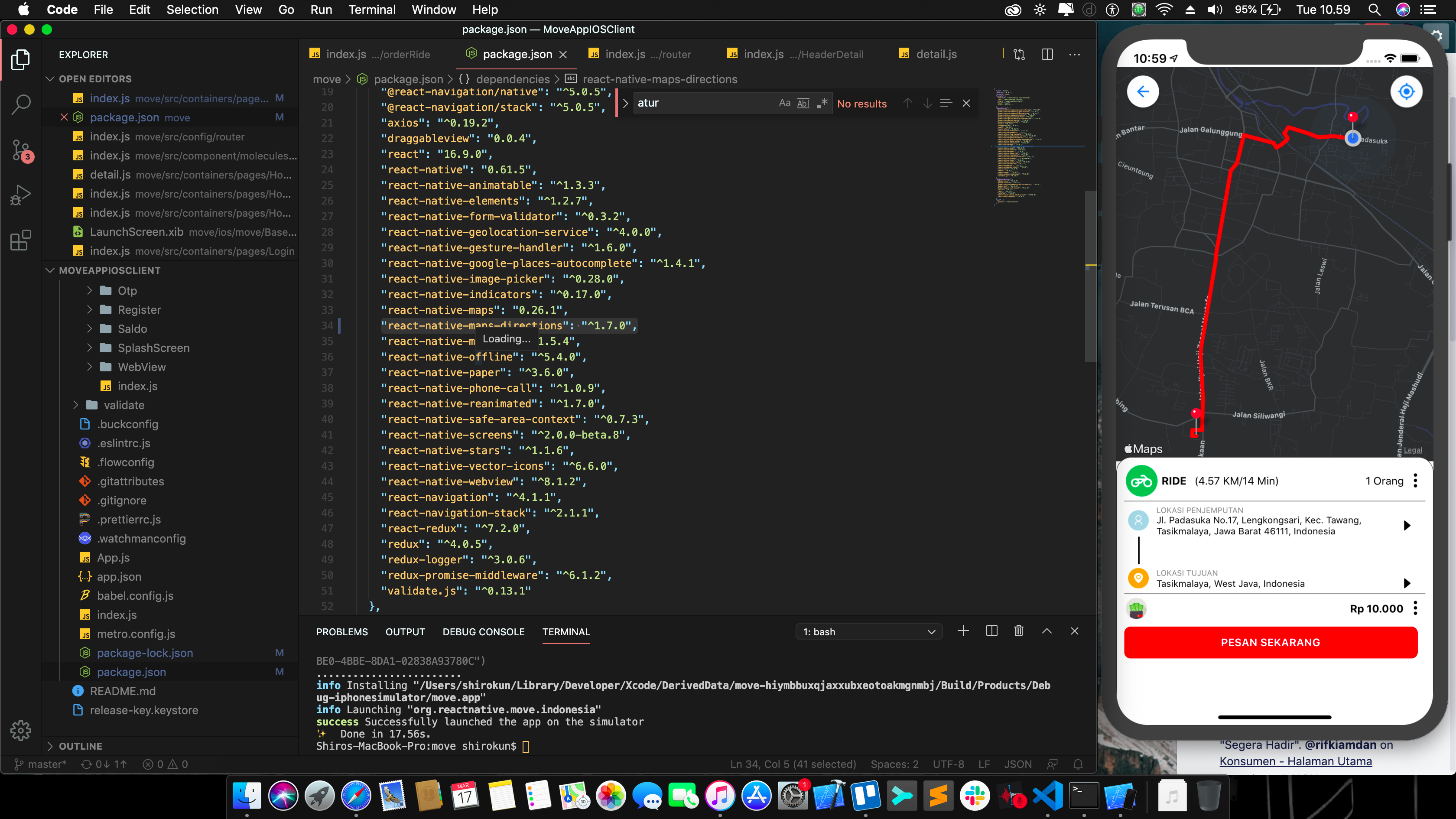
Task: Click the notifications bell in status bar
Action: pos(1077,764)
